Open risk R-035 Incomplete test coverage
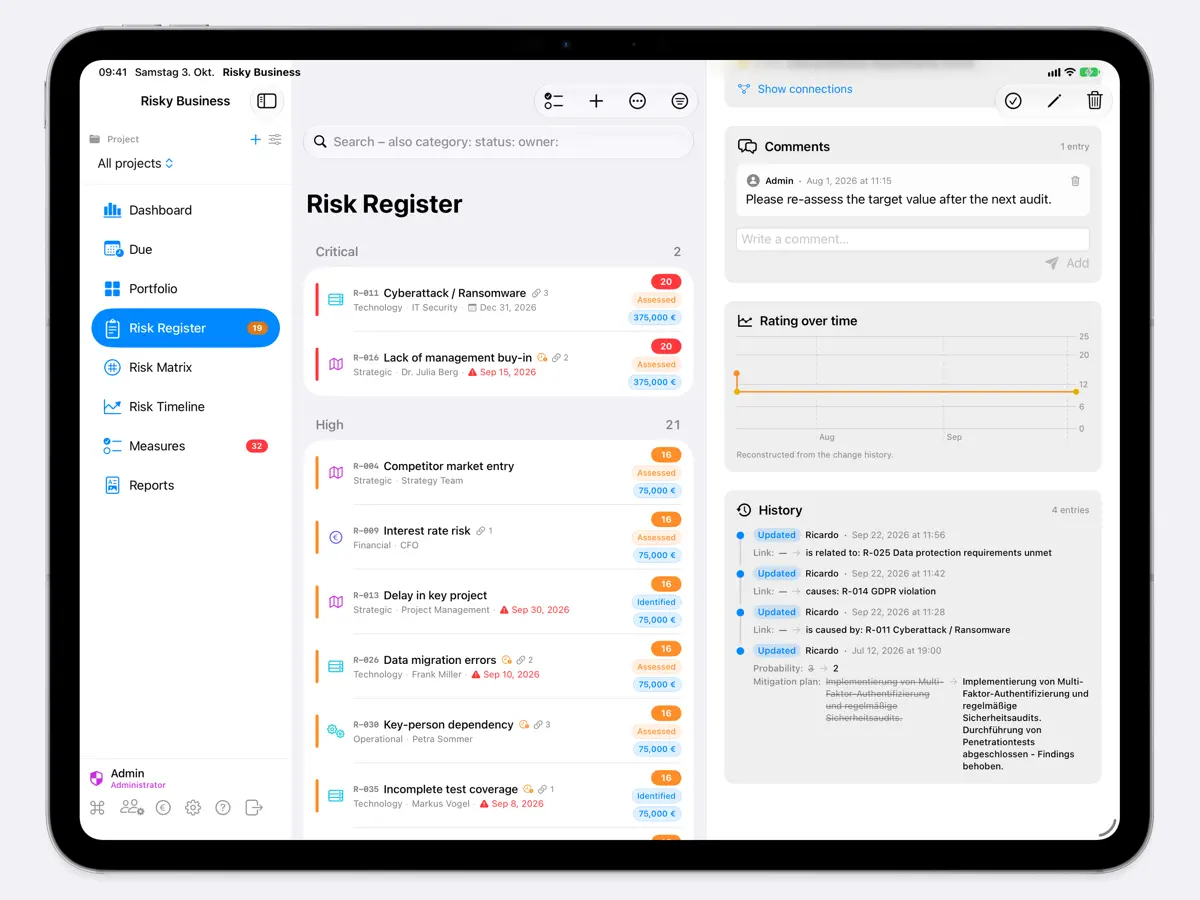 (x=498, y=796)
